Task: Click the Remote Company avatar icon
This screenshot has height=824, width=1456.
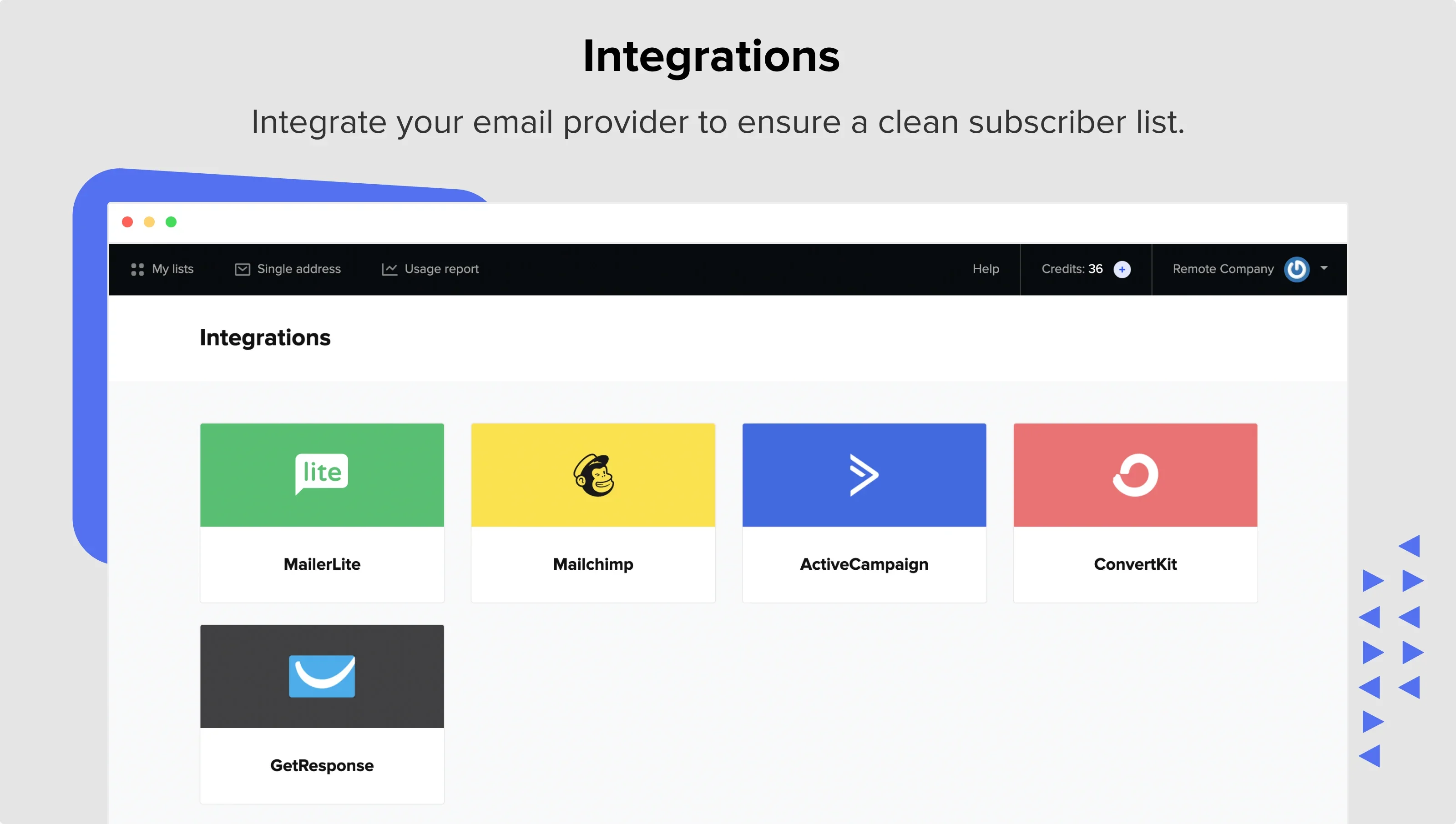Action: [1296, 269]
